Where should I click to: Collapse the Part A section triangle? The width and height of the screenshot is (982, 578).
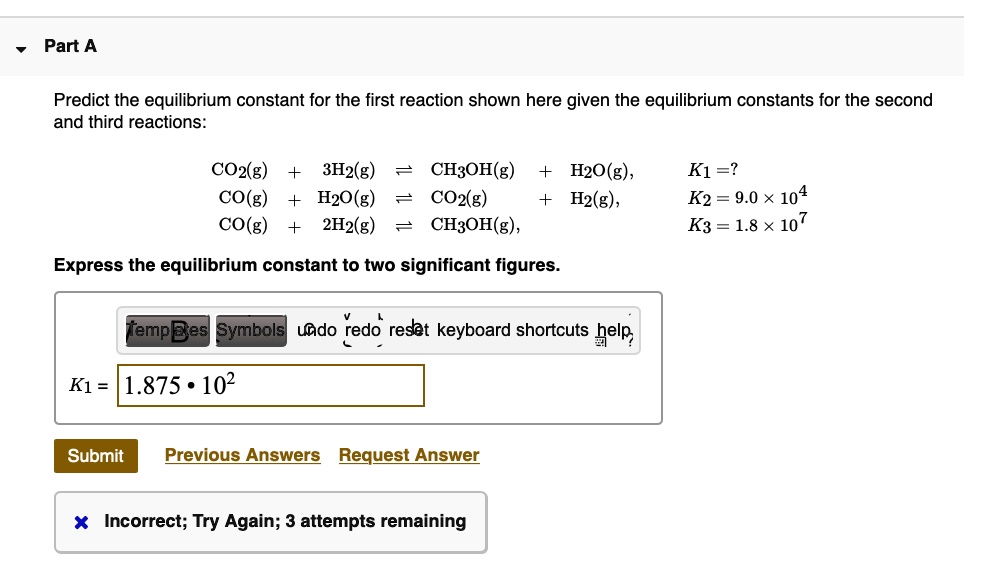[x=20, y=47]
